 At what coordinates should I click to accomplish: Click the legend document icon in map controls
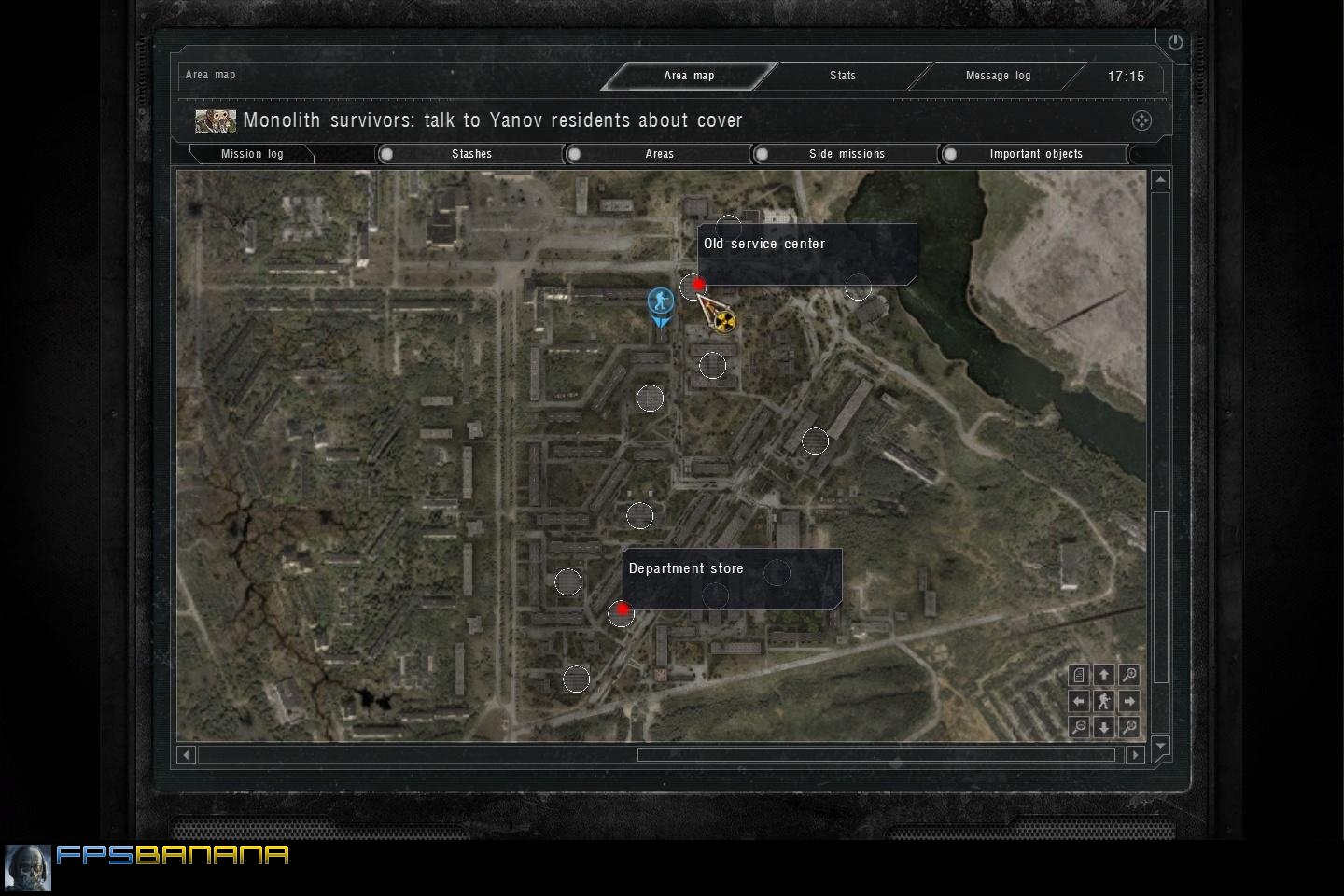[x=1079, y=675]
